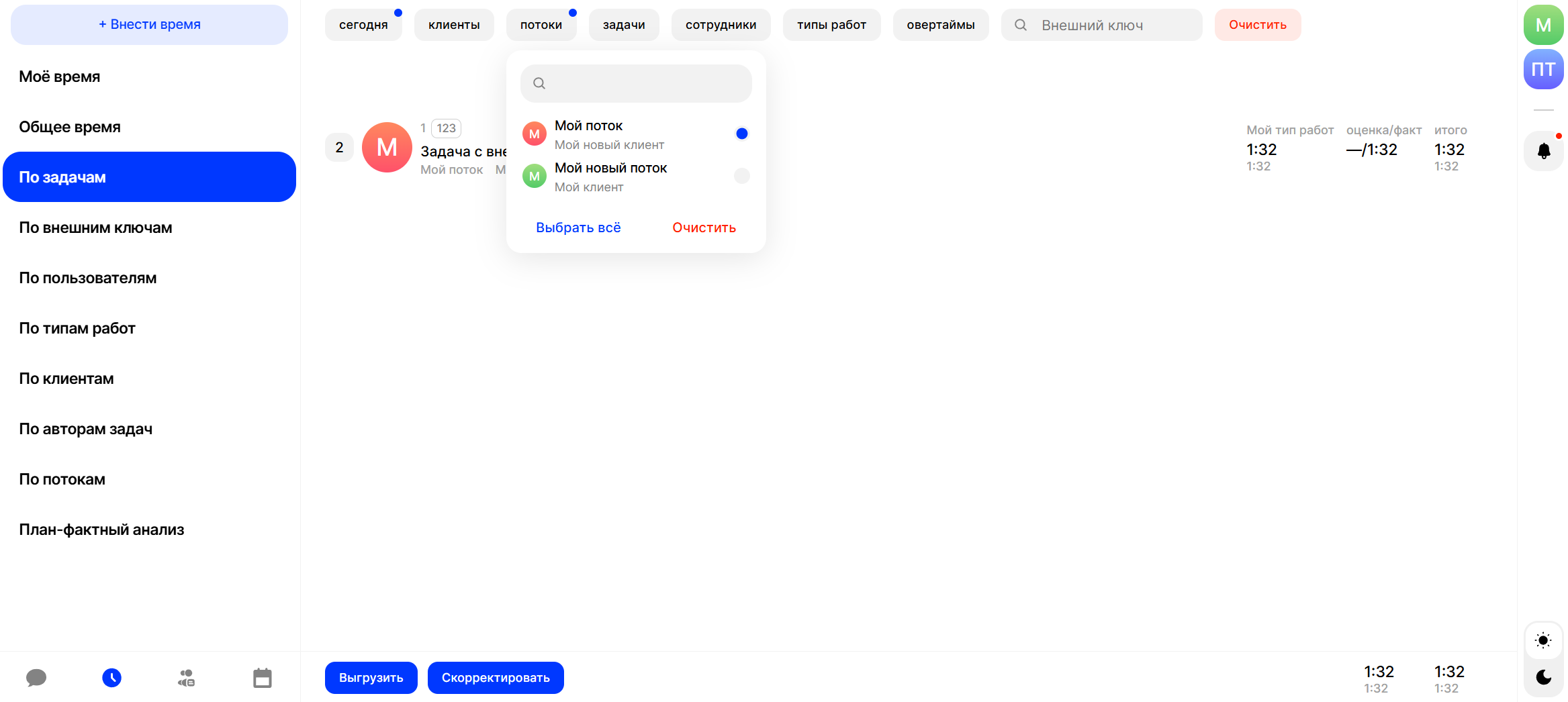Open notifications bell
The height and width of the screenshot is (702, 1568).
click(1543, 151)
